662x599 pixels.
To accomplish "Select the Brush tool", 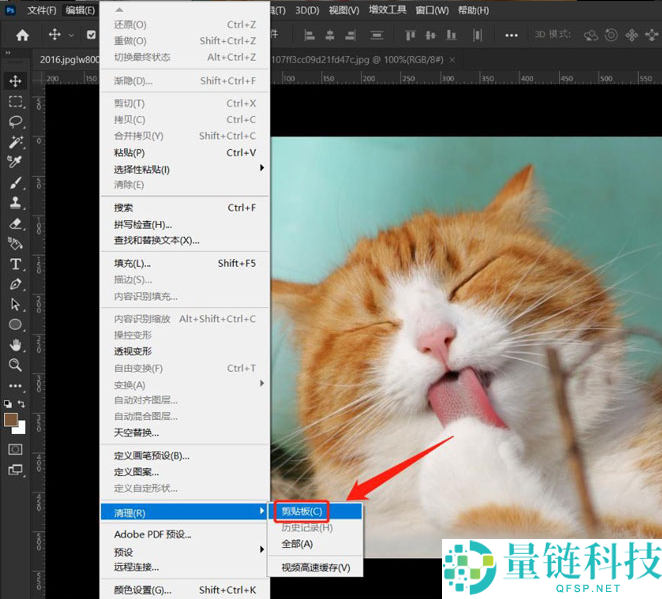I will [x=15, y=183].
